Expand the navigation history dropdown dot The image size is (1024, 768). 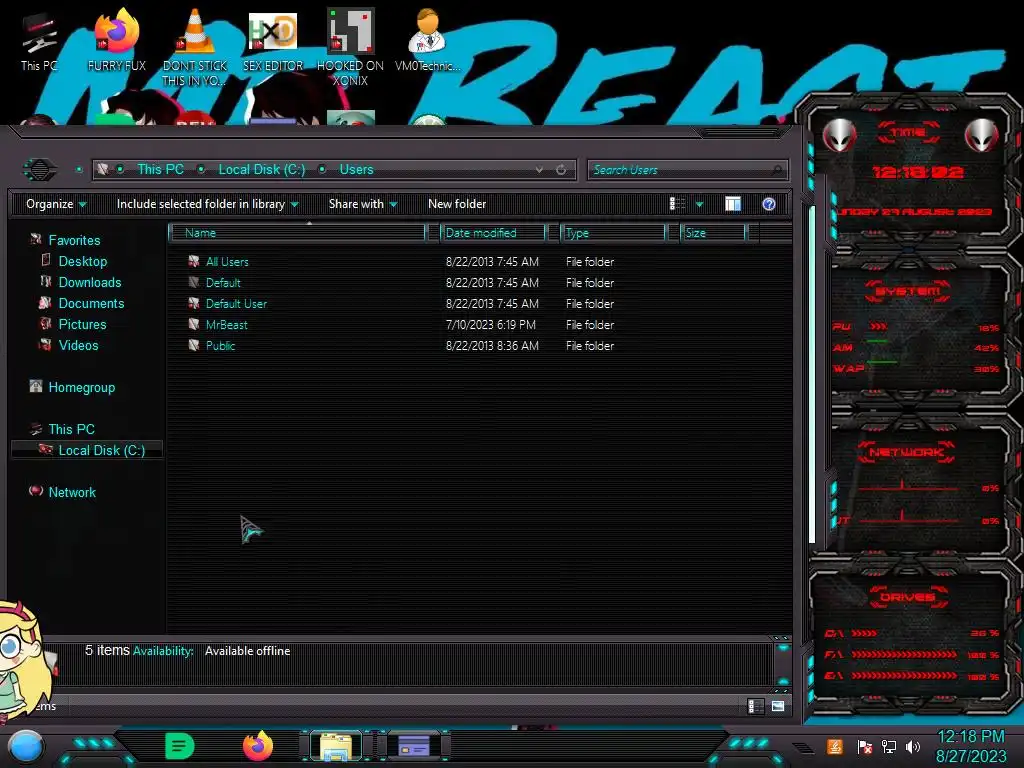[x=79, y=170]
